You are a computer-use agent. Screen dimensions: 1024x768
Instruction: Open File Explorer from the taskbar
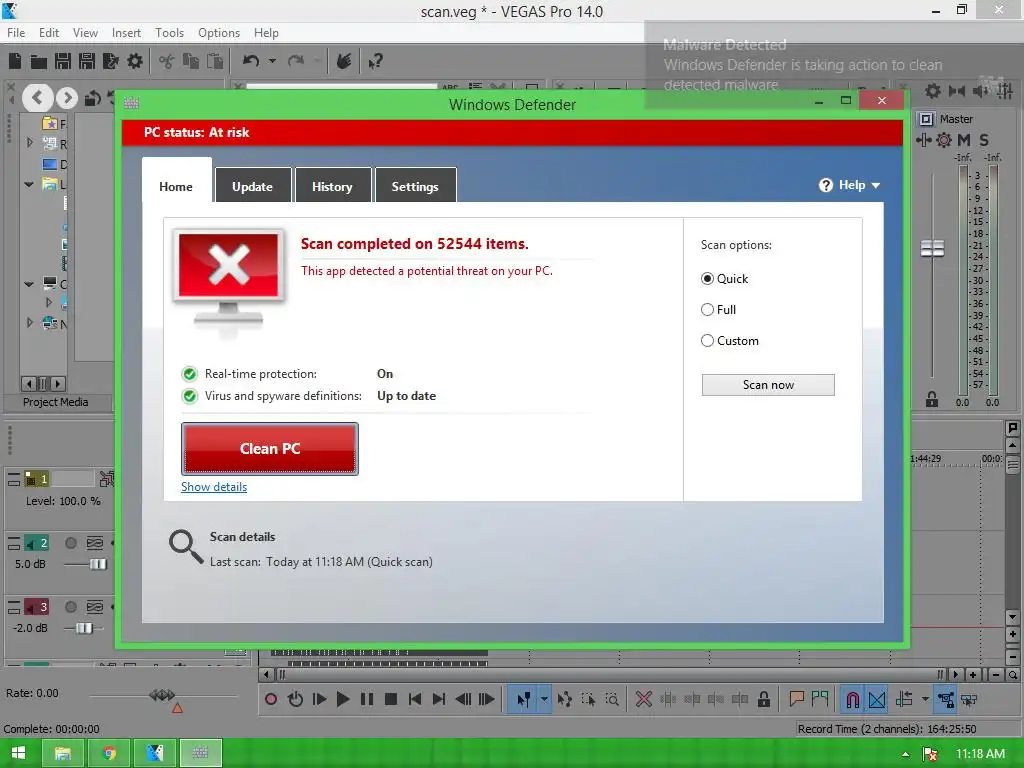(63, 753)
